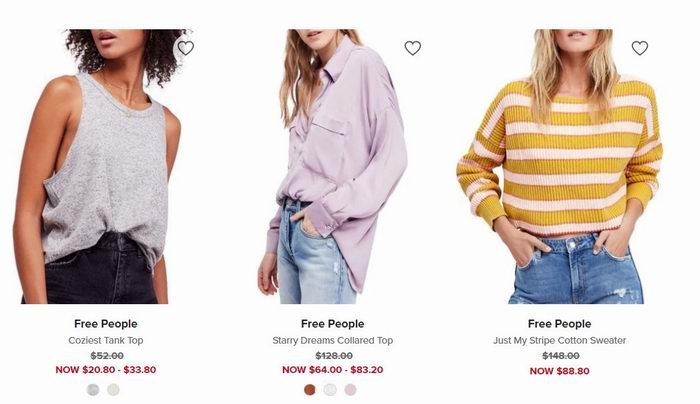700x404 pixels.
Task: Pick the rust brown swatch for Collared Top
Action: pyautogui.click(x=309, y=390)
